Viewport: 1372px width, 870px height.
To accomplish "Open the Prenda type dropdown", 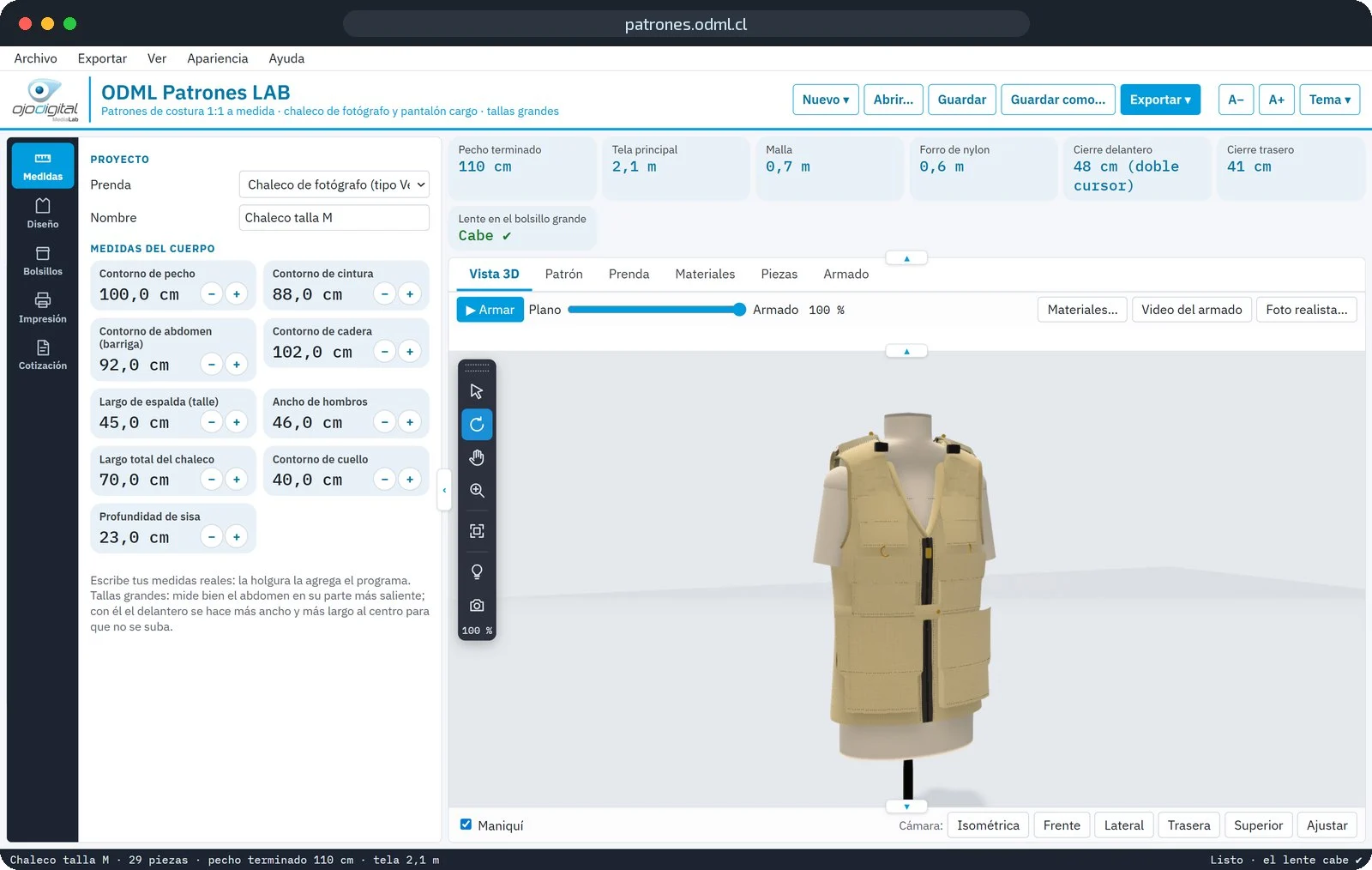I will [334, 184].
